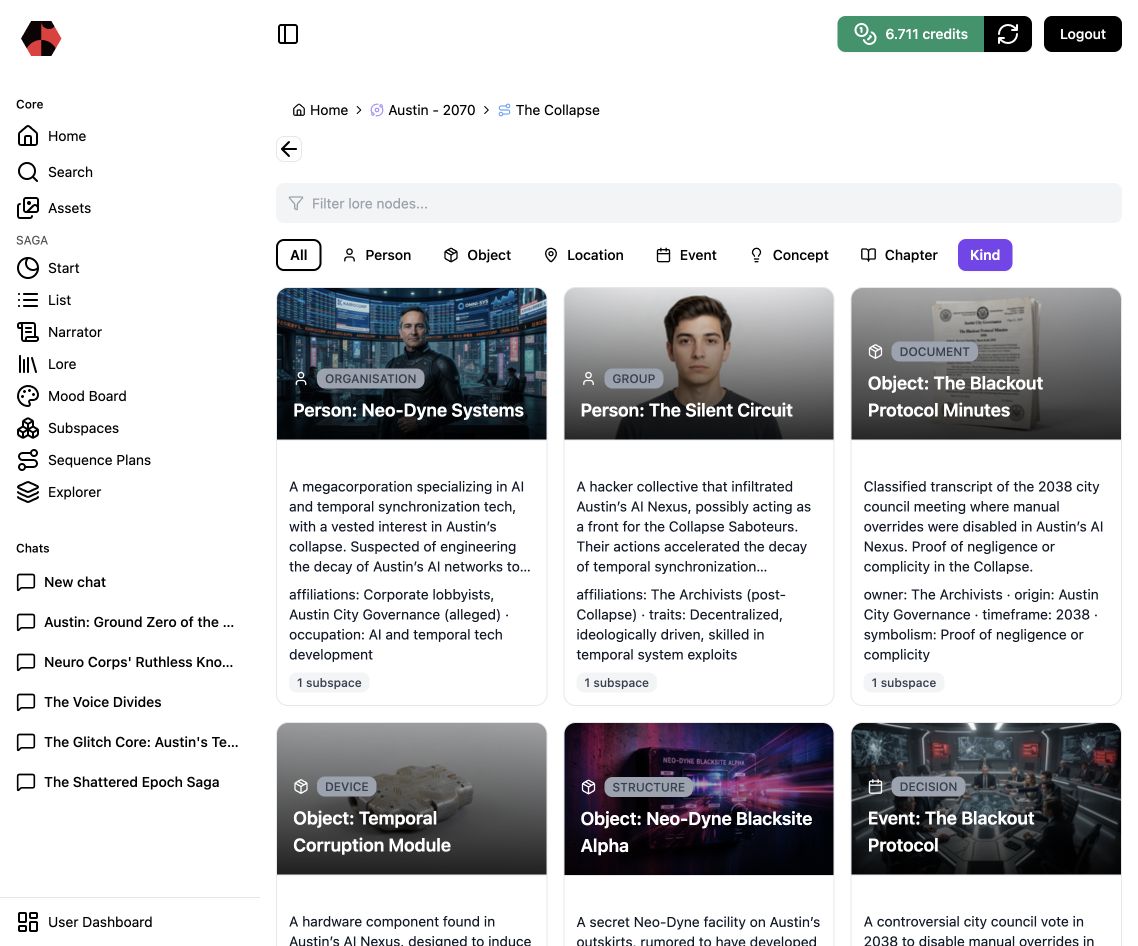Screen dimensions: 1138x946
Task: Toggle the purple Kind button
Action: click(985, 255)
